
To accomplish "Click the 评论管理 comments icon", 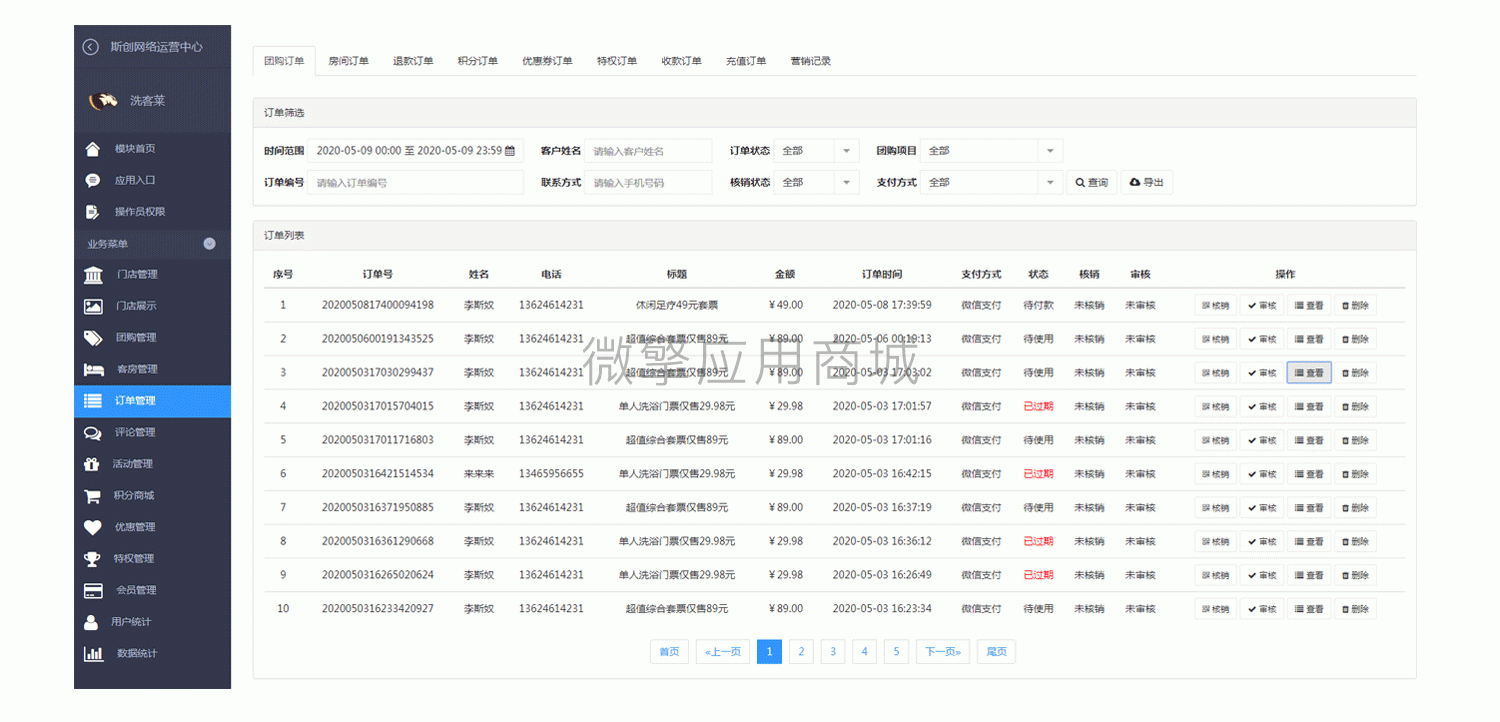I will [x=93, y=433].
